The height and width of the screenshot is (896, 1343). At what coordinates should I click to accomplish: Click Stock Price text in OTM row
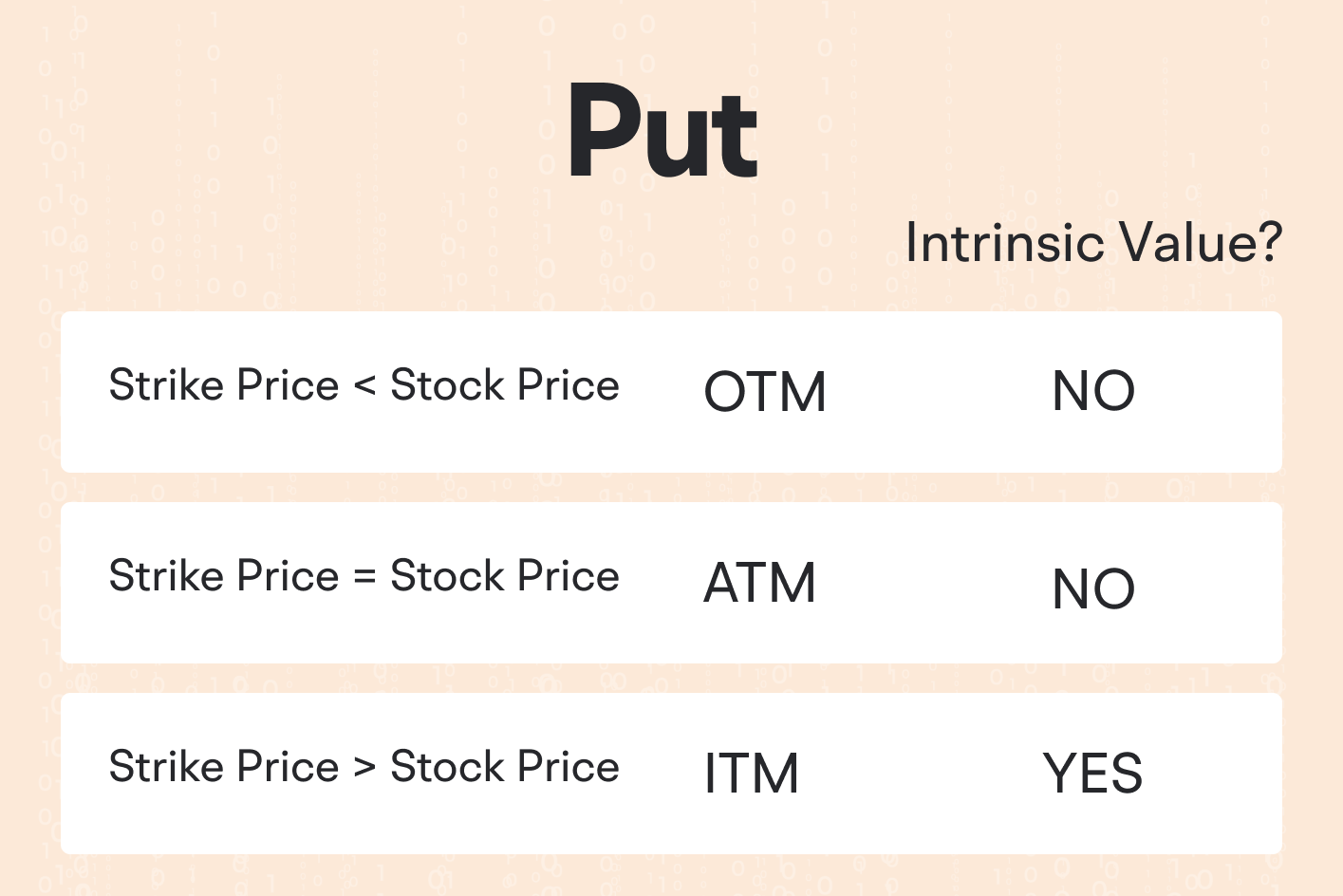[505, 385]
